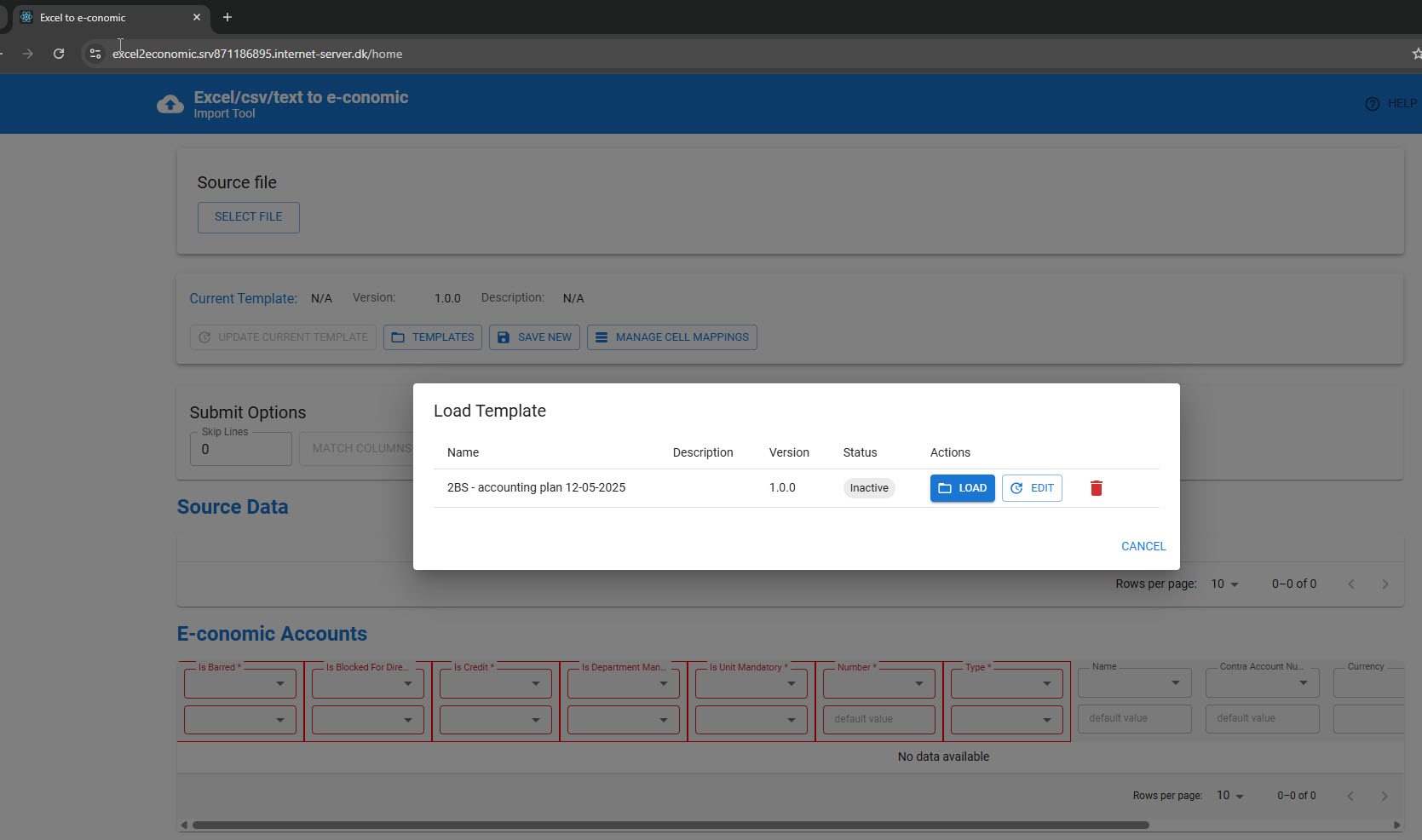Image resolution: width=1422 pixels, height=840 pixels.
Task: Select the Excel to e-conomic browser tab
Action: pos(111,17)
